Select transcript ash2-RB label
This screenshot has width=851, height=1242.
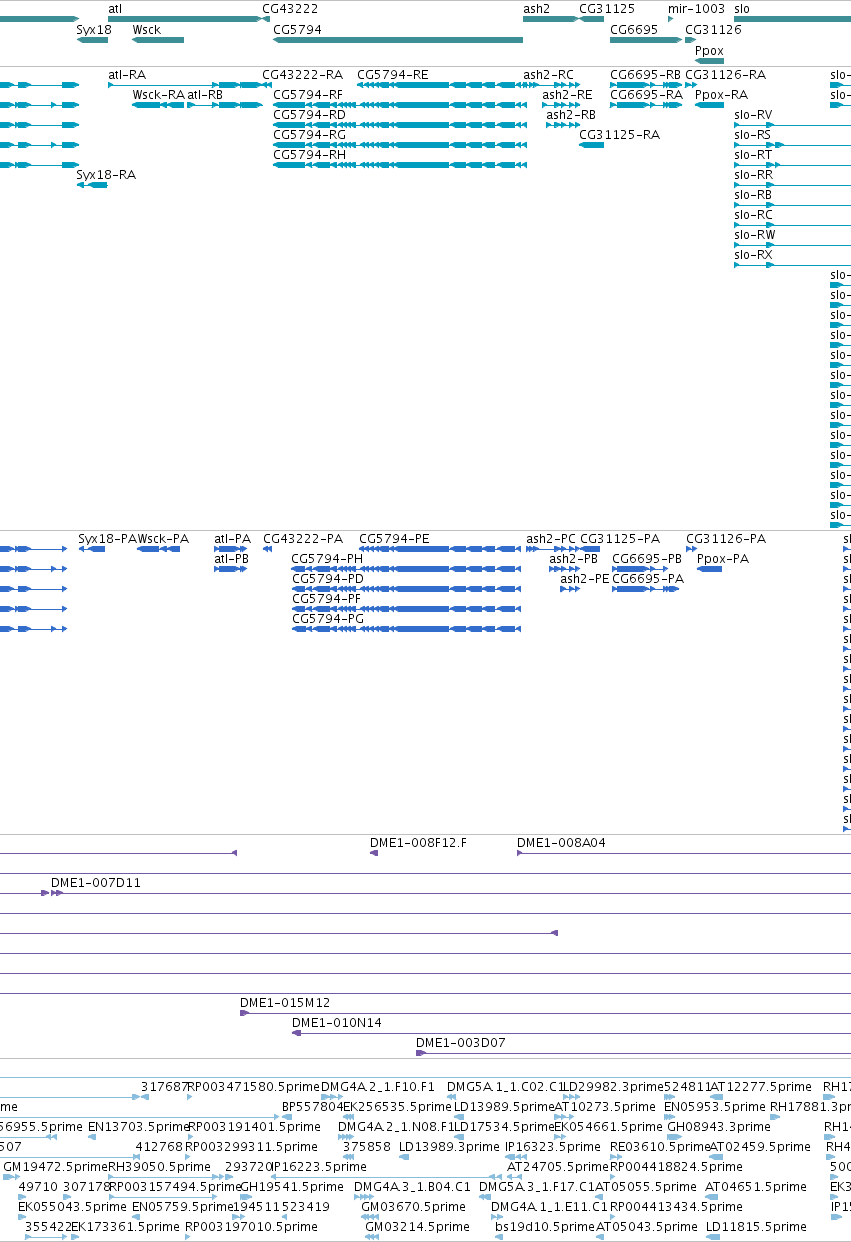(571, 115)
